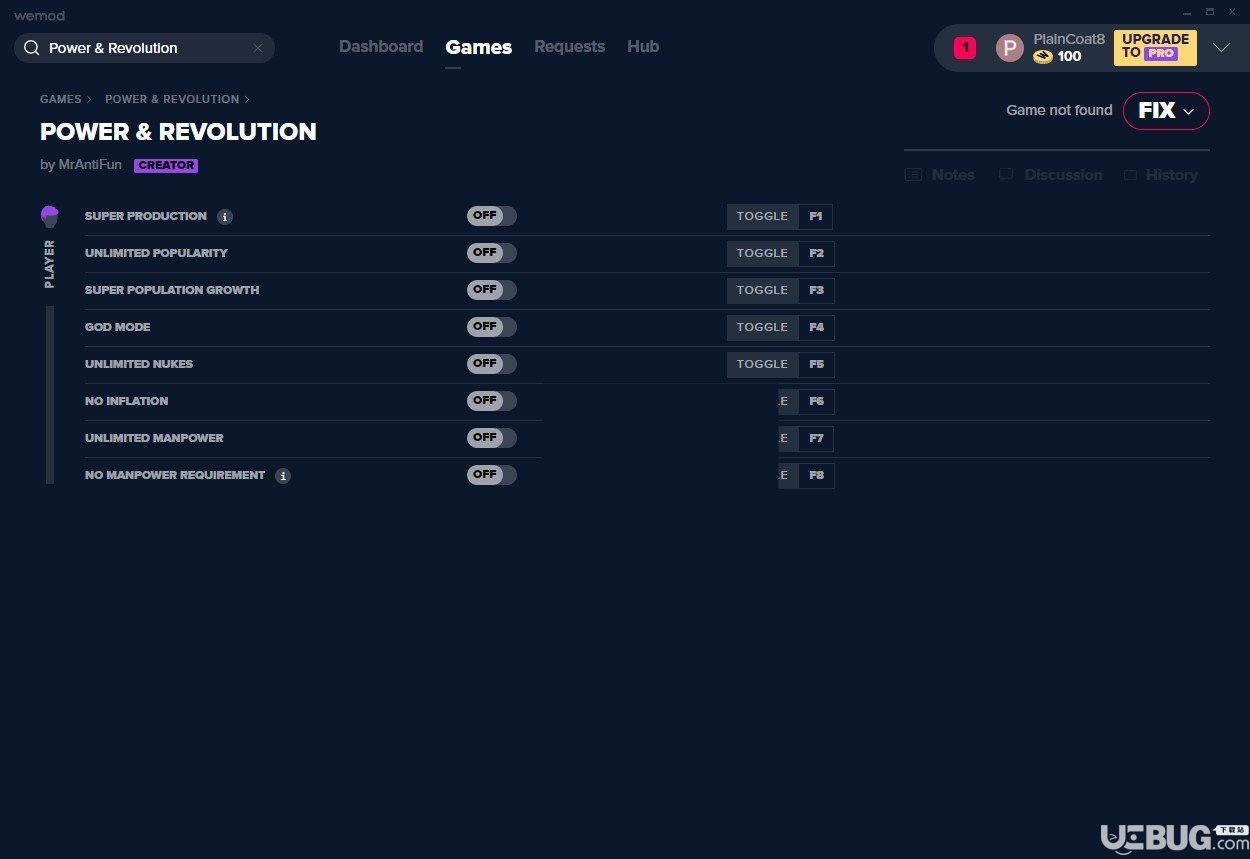Screen dimensions: 1250x859
Task: Go to GAMES in the breadcrumb
Action: 61,99
